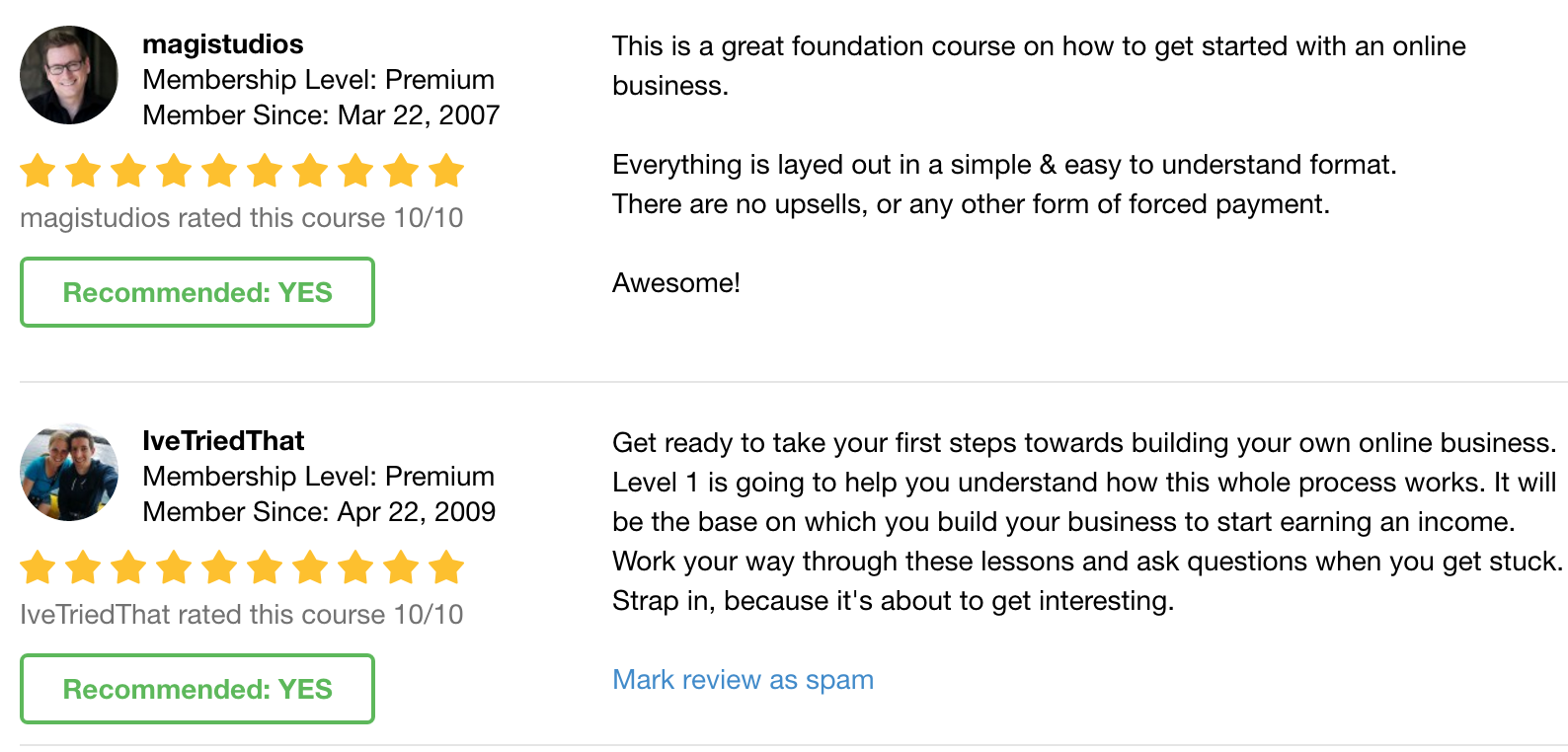Click magistudios rated this course 10/10 text
The width and height of the screenshot is (1568, 752).
click(241, 218)
